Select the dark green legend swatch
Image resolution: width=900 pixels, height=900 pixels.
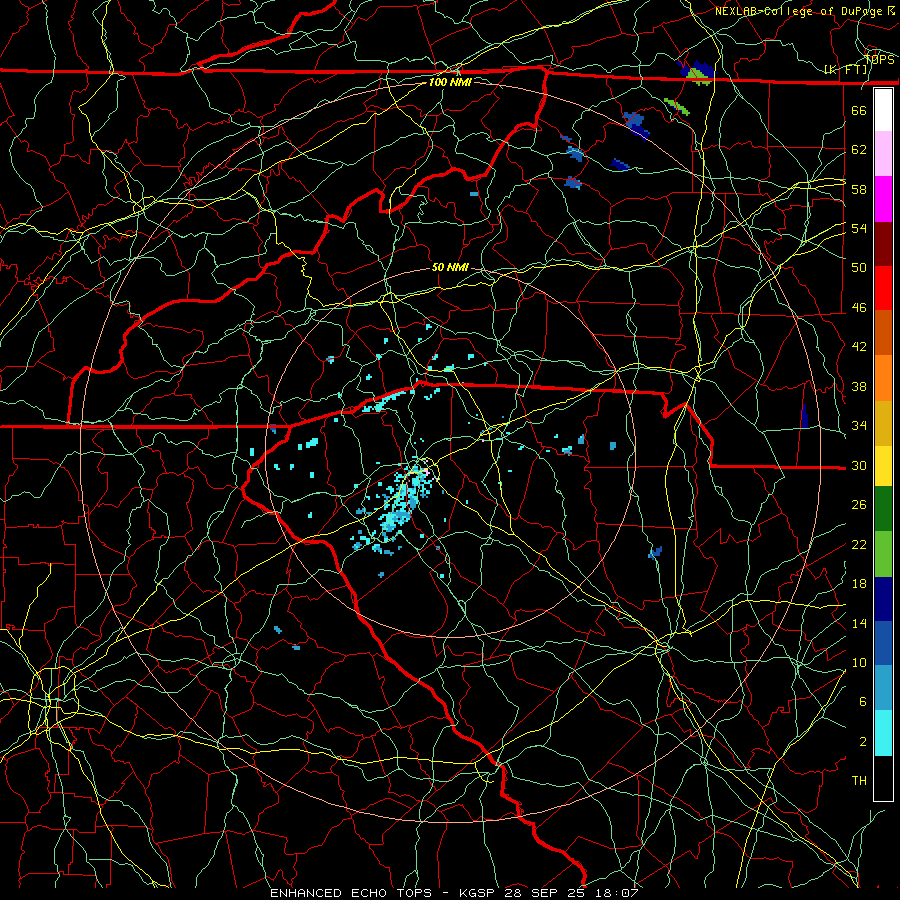pyautogui.click(x=883, y=509)
